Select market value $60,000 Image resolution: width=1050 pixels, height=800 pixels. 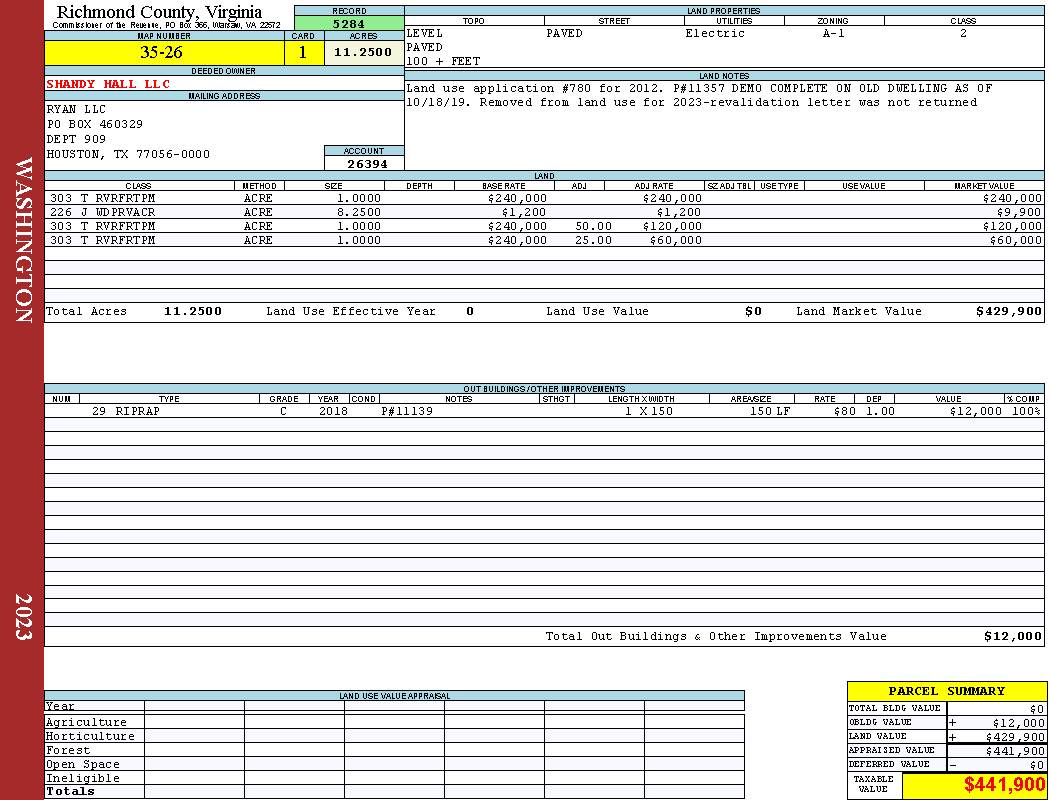tap(1016, 240)
